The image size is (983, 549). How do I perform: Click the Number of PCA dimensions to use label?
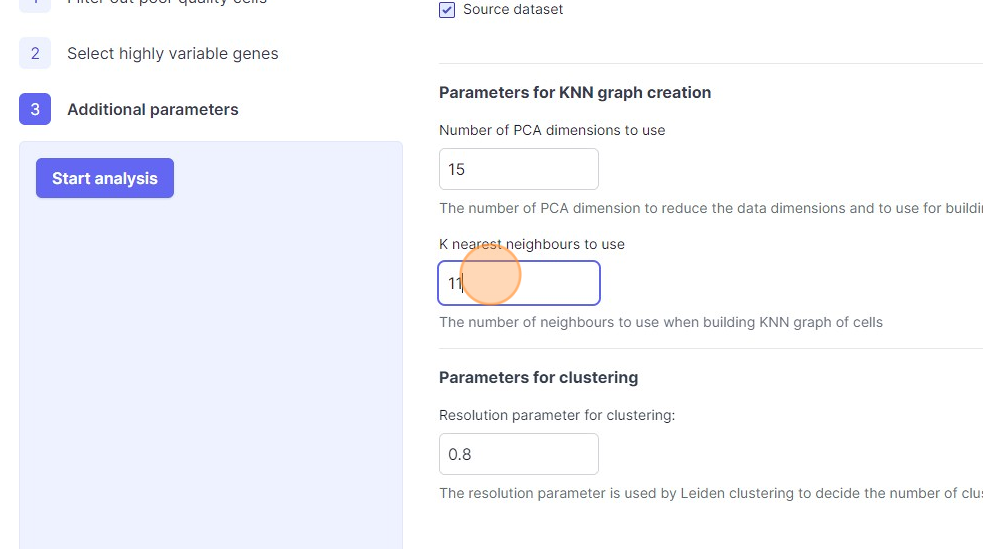pyautogui.click(x=552, y=130)
